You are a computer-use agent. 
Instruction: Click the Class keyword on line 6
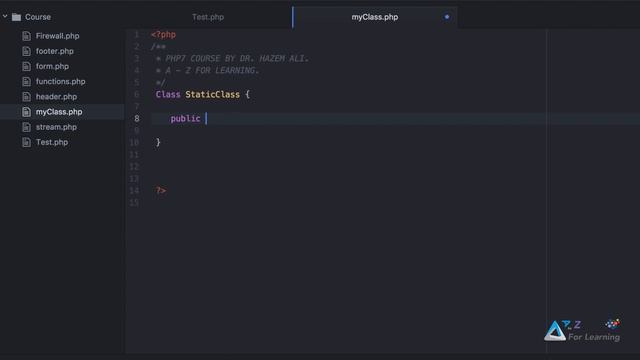click(168, 95)
